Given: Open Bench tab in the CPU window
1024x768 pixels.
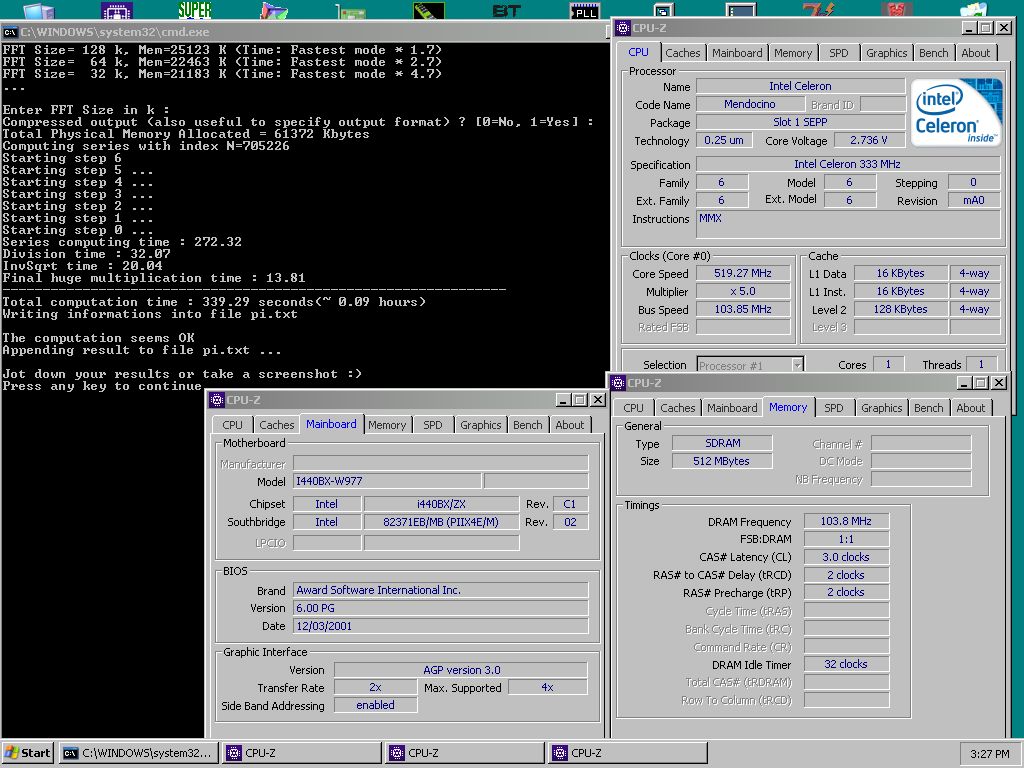Looking at the screenshot, I should [934, 53].
